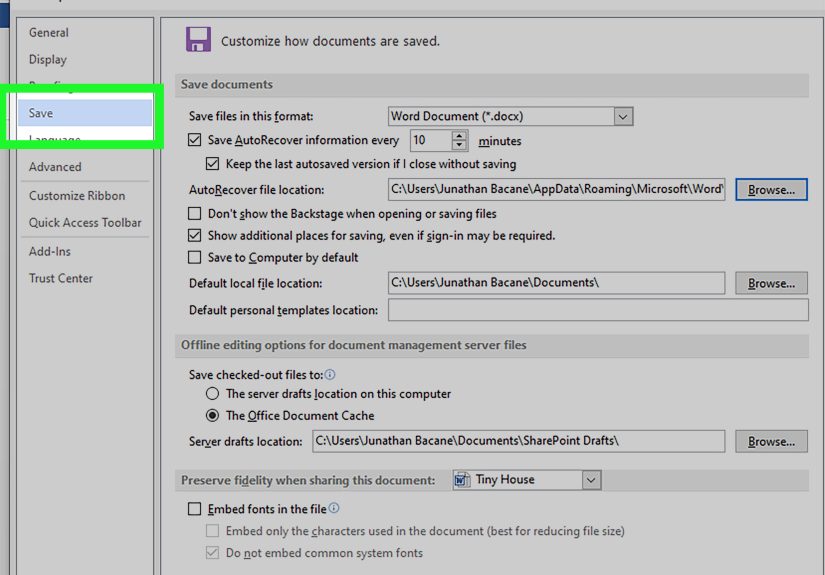Click Word document icon beside Tiny House
The height and width of the screenshot is (575, 825).
click(462, 480)
